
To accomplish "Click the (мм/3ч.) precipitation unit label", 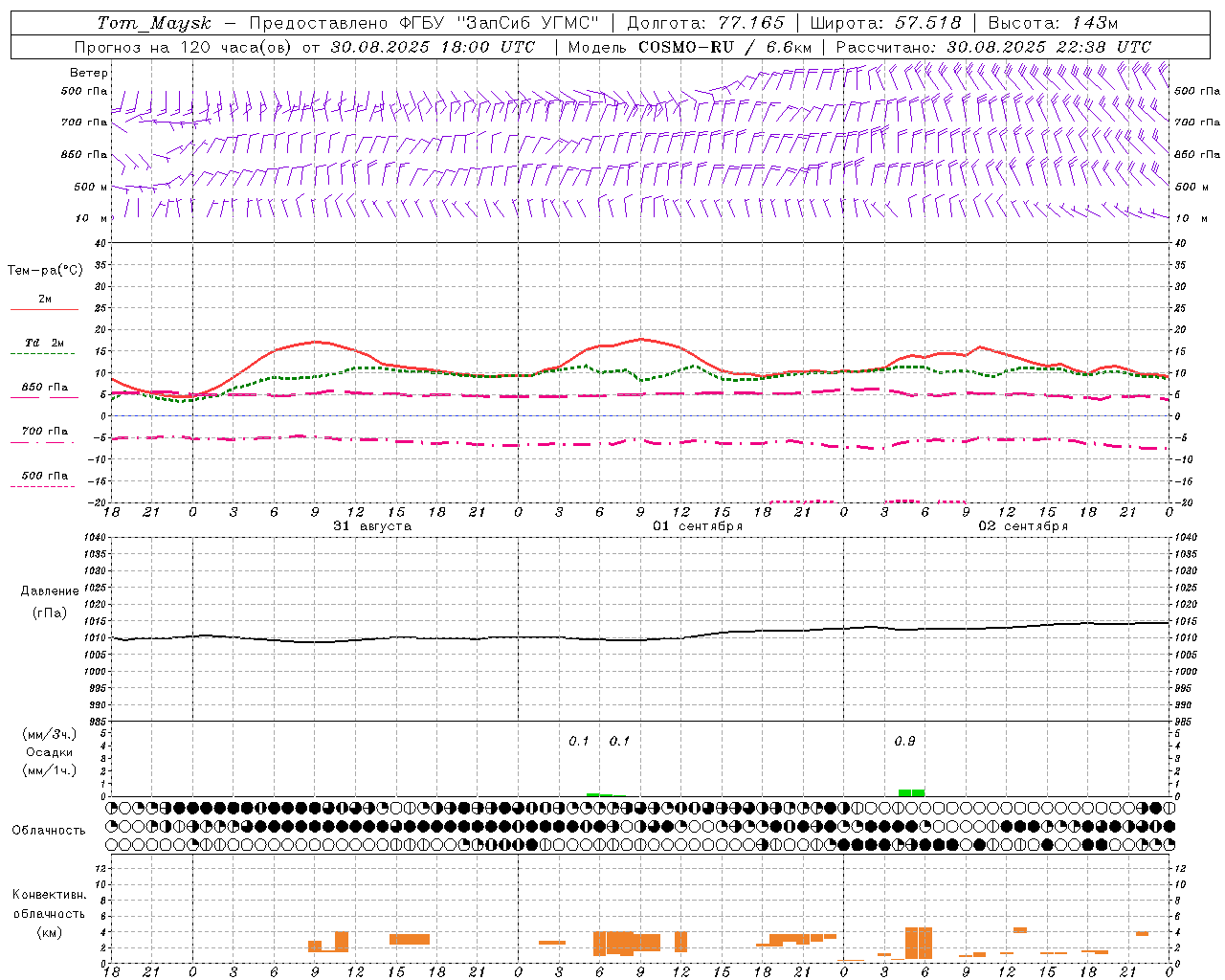I will 50,734.
